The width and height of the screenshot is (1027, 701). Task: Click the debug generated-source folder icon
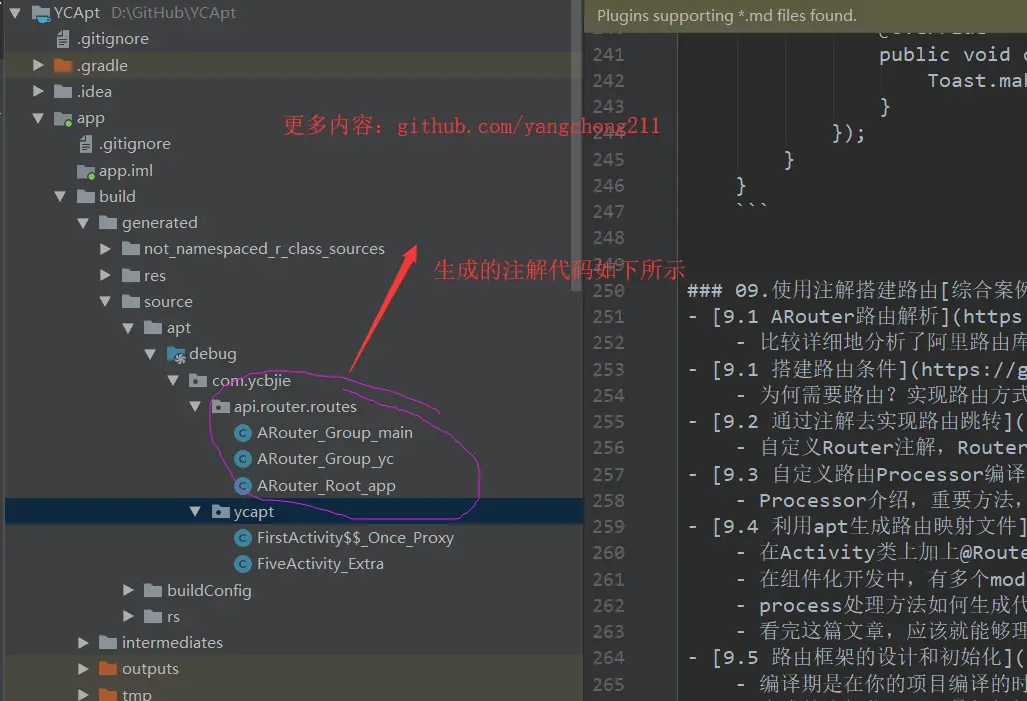pos(176,354)
